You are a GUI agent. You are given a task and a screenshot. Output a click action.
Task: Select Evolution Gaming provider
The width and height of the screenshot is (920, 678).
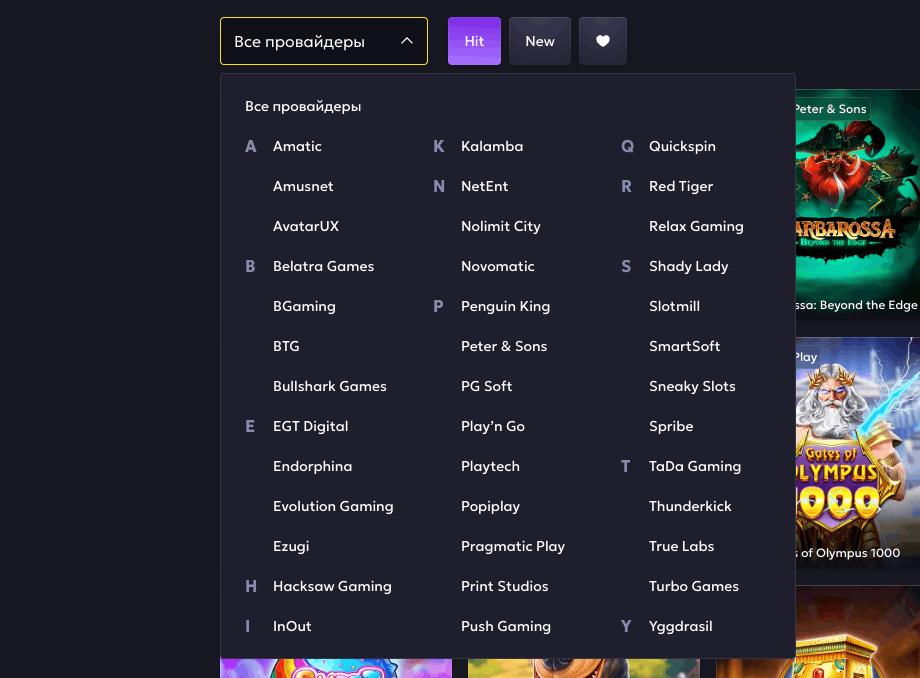333,506
